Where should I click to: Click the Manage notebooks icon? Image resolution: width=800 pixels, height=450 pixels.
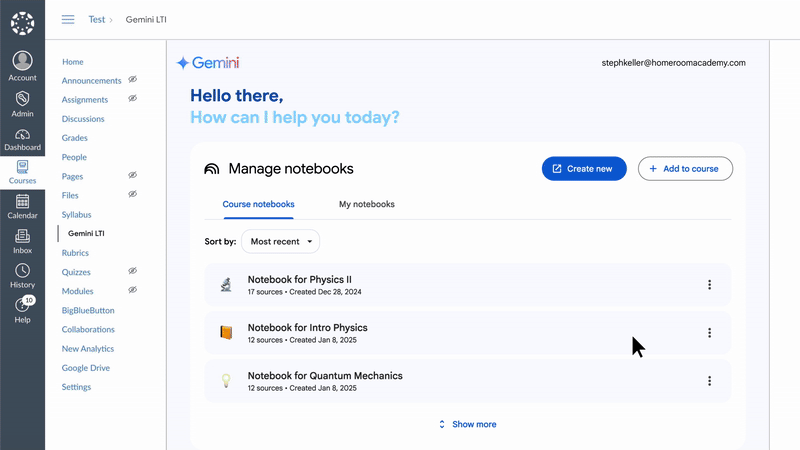coord(212,169)
